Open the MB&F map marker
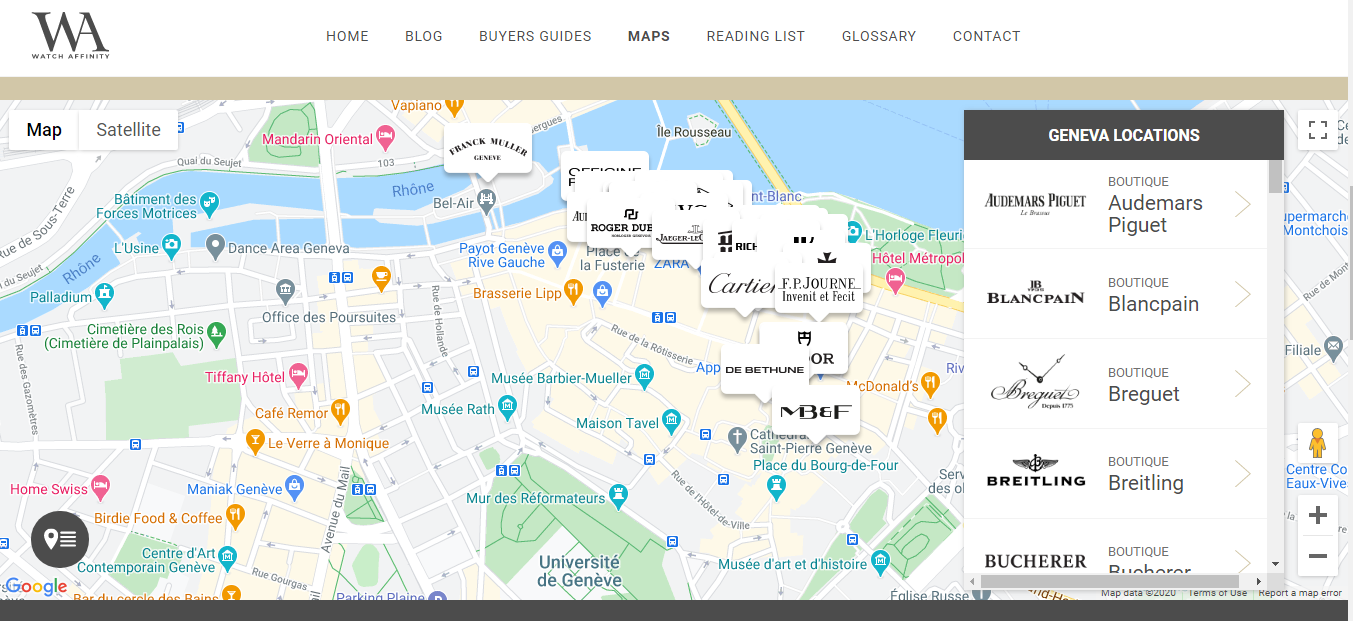 coord(815,411)
